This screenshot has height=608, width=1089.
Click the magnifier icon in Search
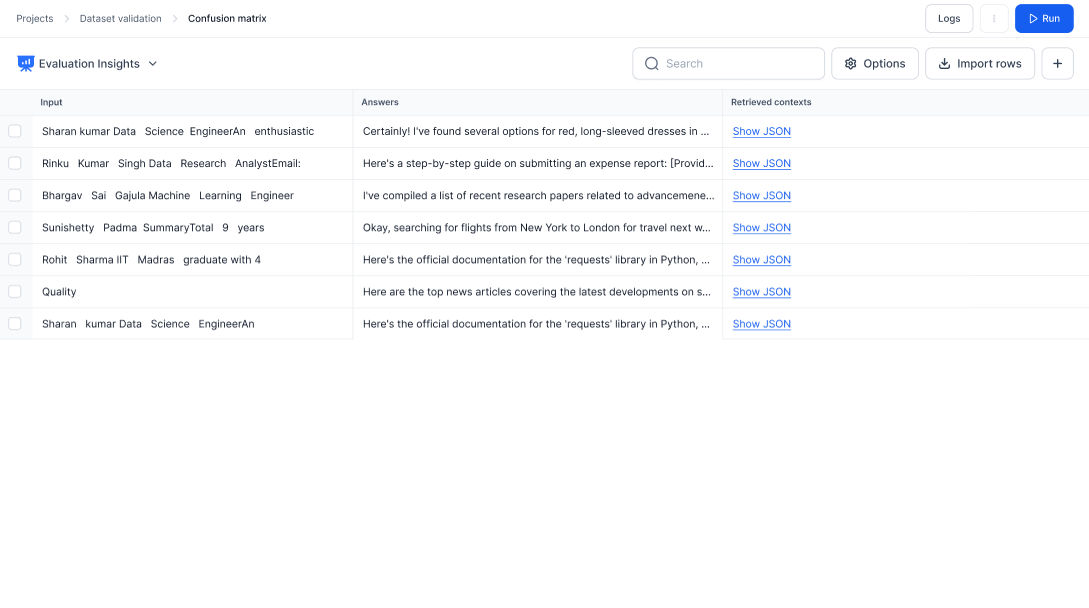click(x=651, y=64)
